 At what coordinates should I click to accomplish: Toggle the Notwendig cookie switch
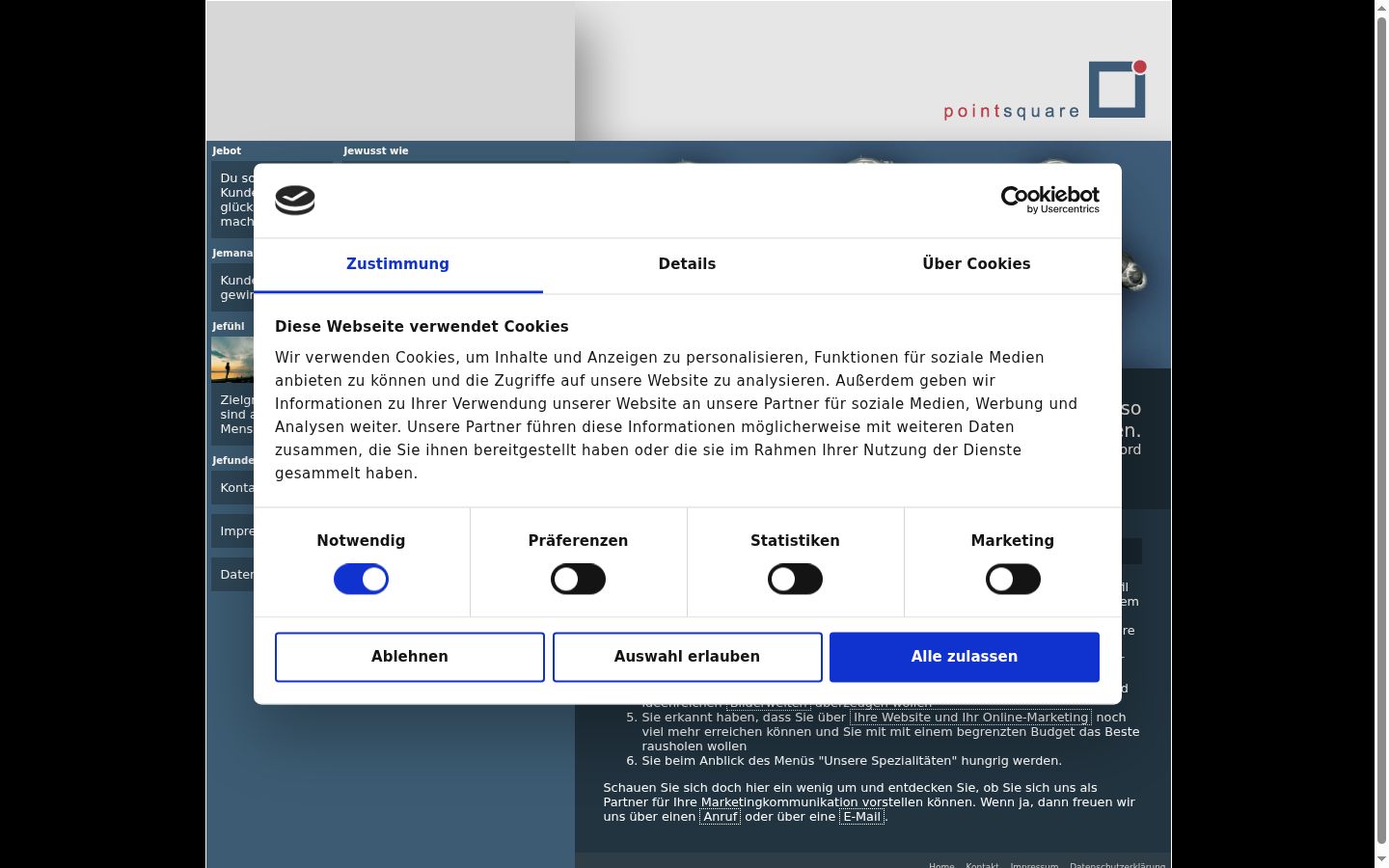(361, 580)
